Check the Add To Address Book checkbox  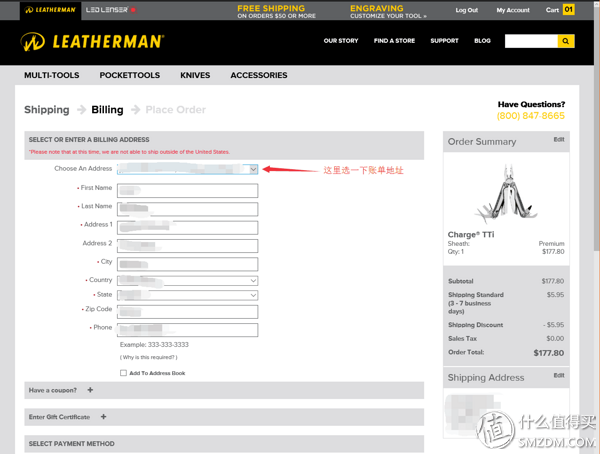[123, 373]
